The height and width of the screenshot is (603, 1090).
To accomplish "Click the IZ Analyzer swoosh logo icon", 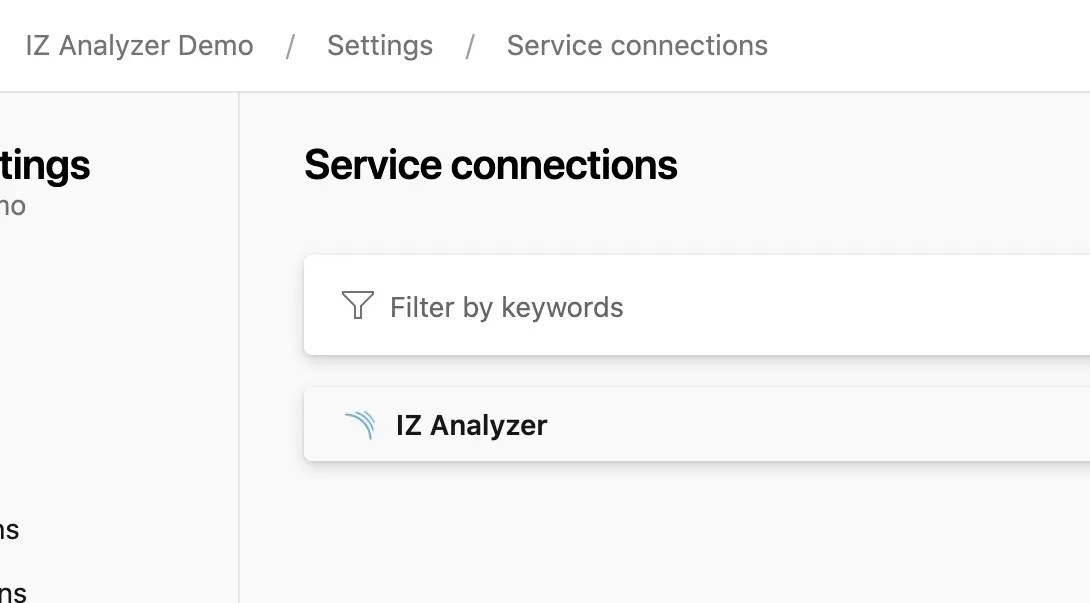I will (360, 425).
